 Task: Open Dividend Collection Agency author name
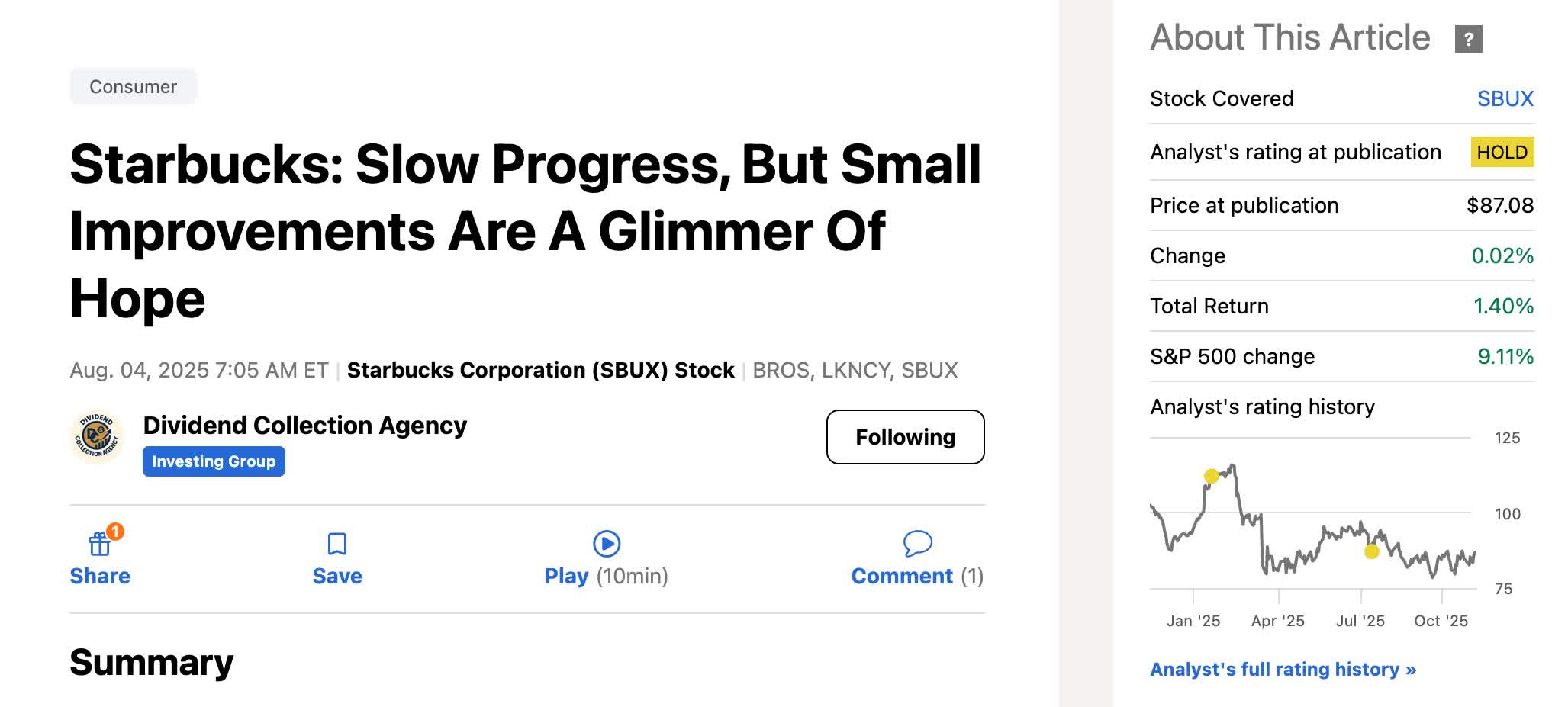tap(304, 425)
